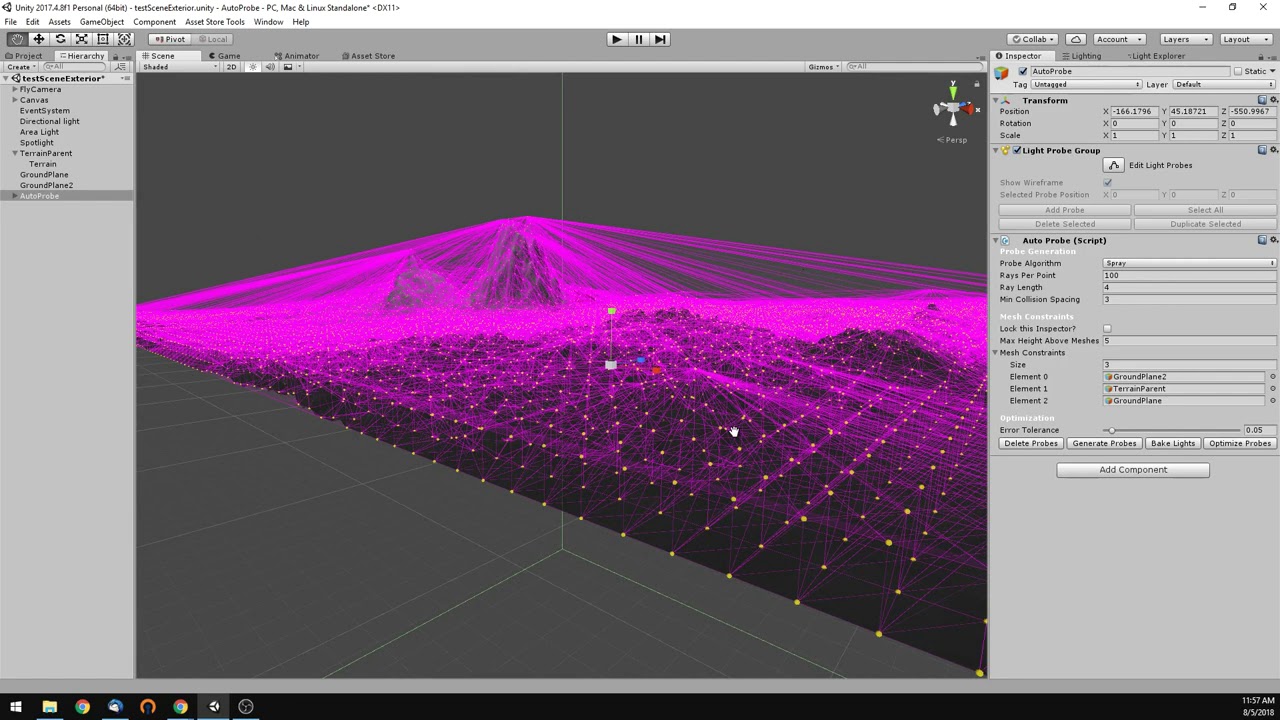Image resolution: width=1280 pixels, height=720 pixels.
Task: Check Lock this Inspector checkbox
Action: (x=1107, y=329)
